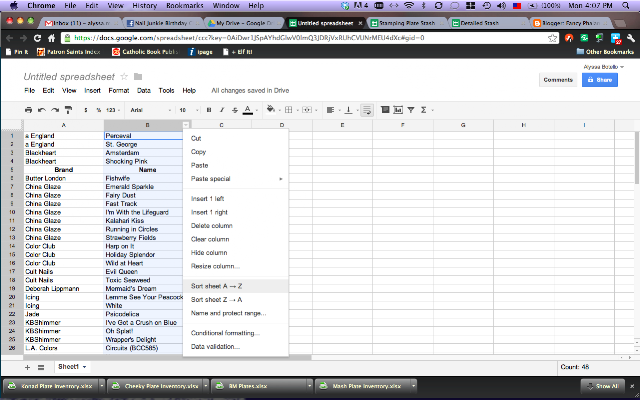
Task: Toggle strikethrough formatting
Action: (x=235, y=110)
